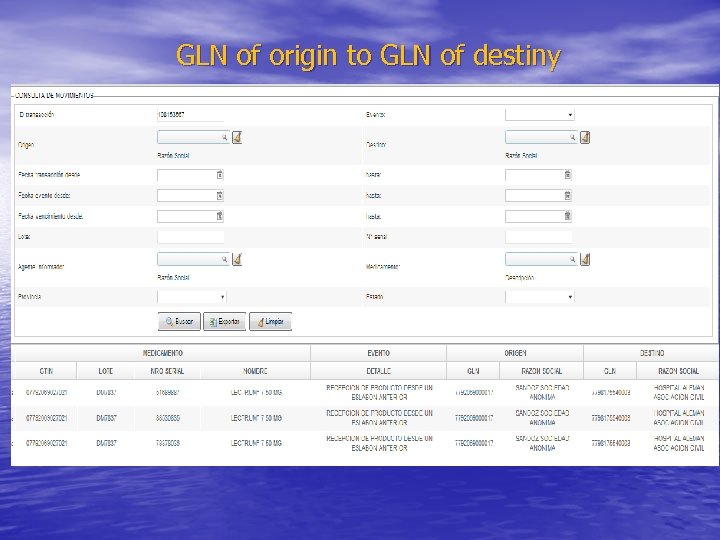Click the NRO SERIAL column header

click(167, 371)
